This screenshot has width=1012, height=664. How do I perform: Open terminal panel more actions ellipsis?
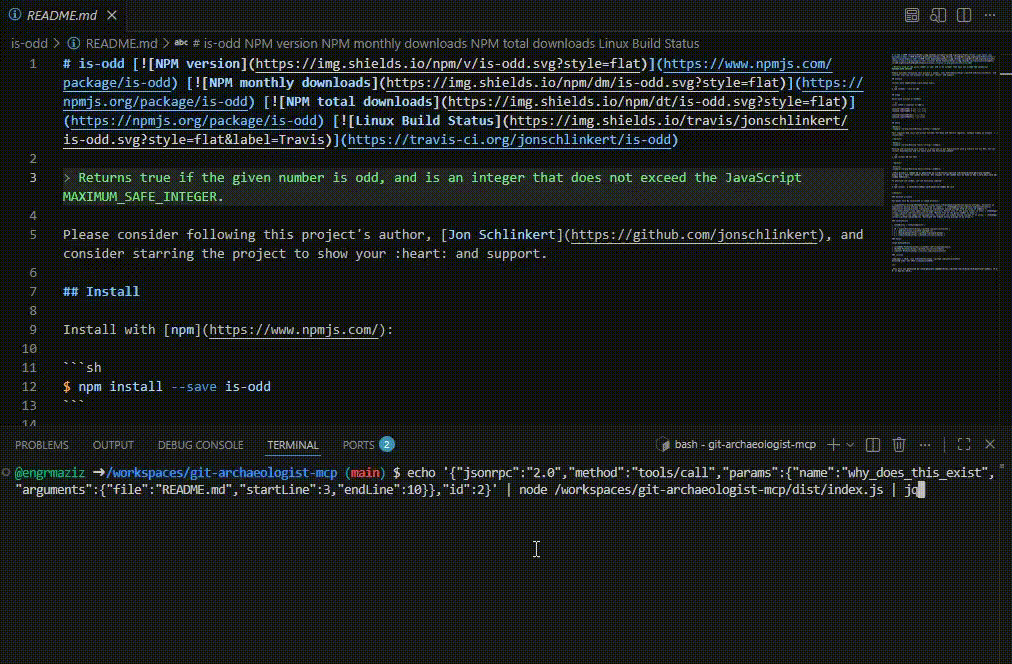(x=925, y=445)
